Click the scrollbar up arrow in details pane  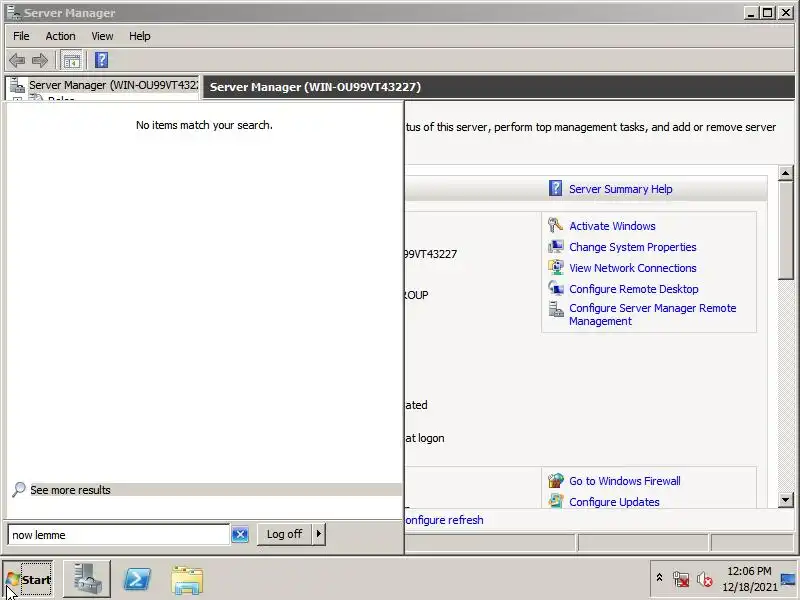[x=786, y=173]
